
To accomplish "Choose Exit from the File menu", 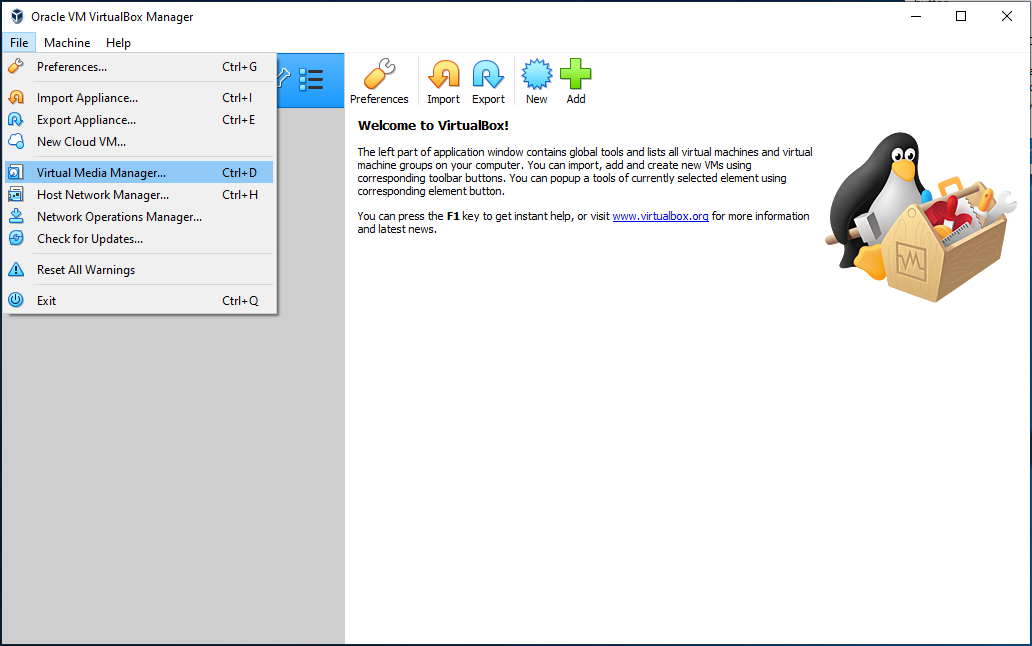I will click(139, 301).
